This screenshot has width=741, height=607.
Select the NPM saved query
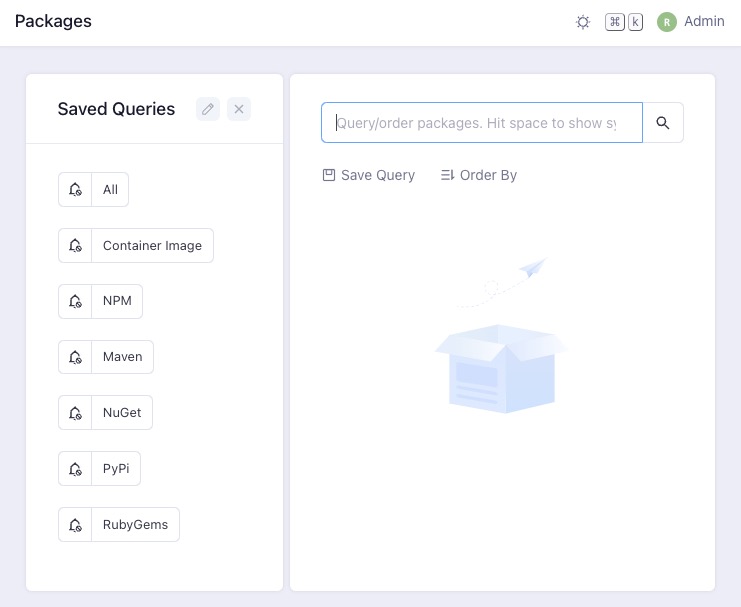[x=117, y=301]
